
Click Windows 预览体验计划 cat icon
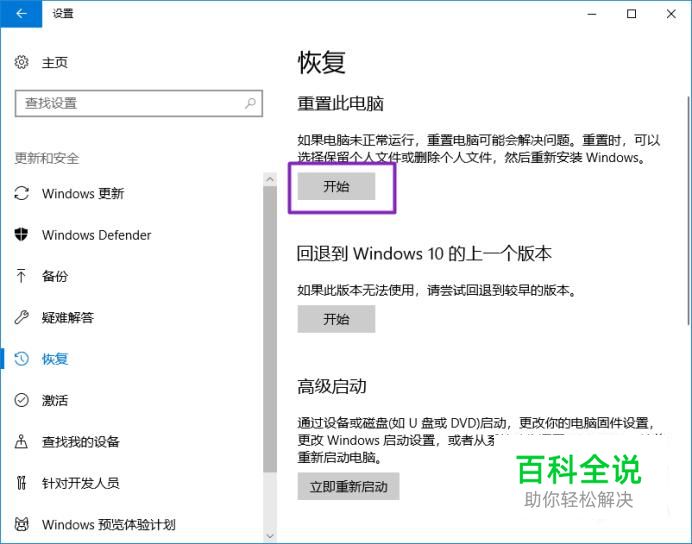click(x=21, y=524)
